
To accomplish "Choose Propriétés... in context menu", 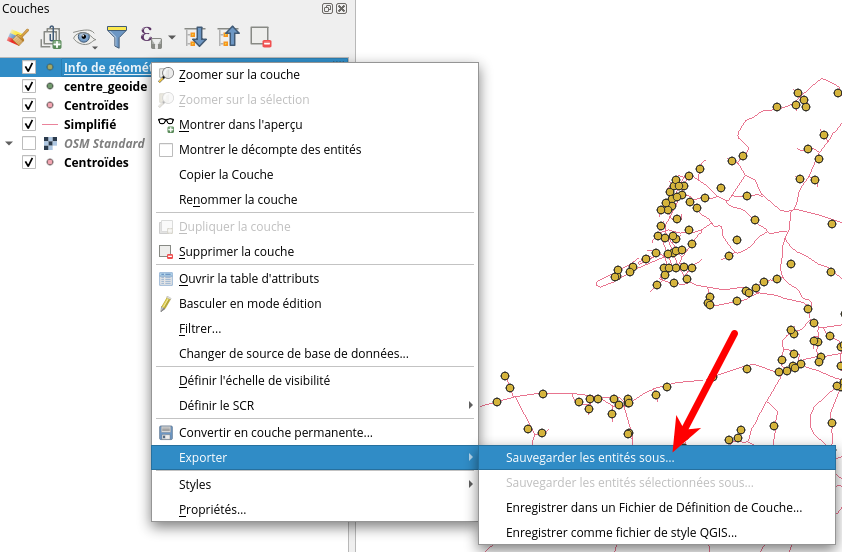I will pyautogui.click(x=315, y=510).
